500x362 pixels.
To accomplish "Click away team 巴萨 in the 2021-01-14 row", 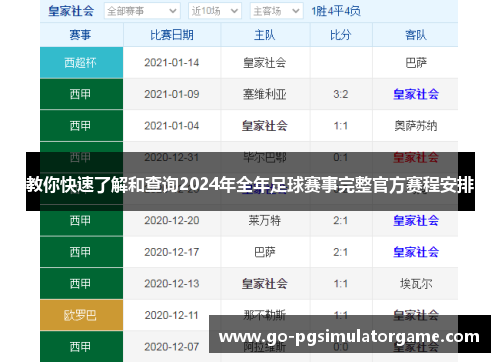I will pos(416,63).
